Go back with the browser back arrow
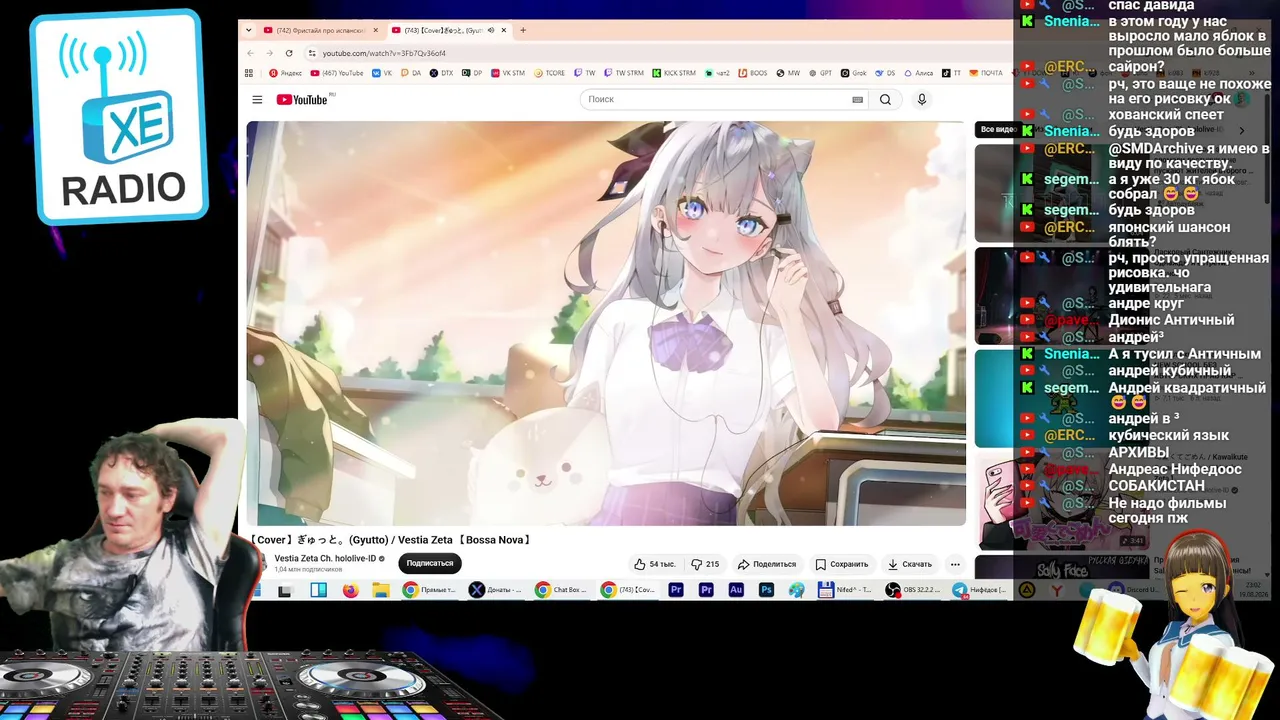Viewport: 1280px width, 720px height. click(x=250, y=53)
